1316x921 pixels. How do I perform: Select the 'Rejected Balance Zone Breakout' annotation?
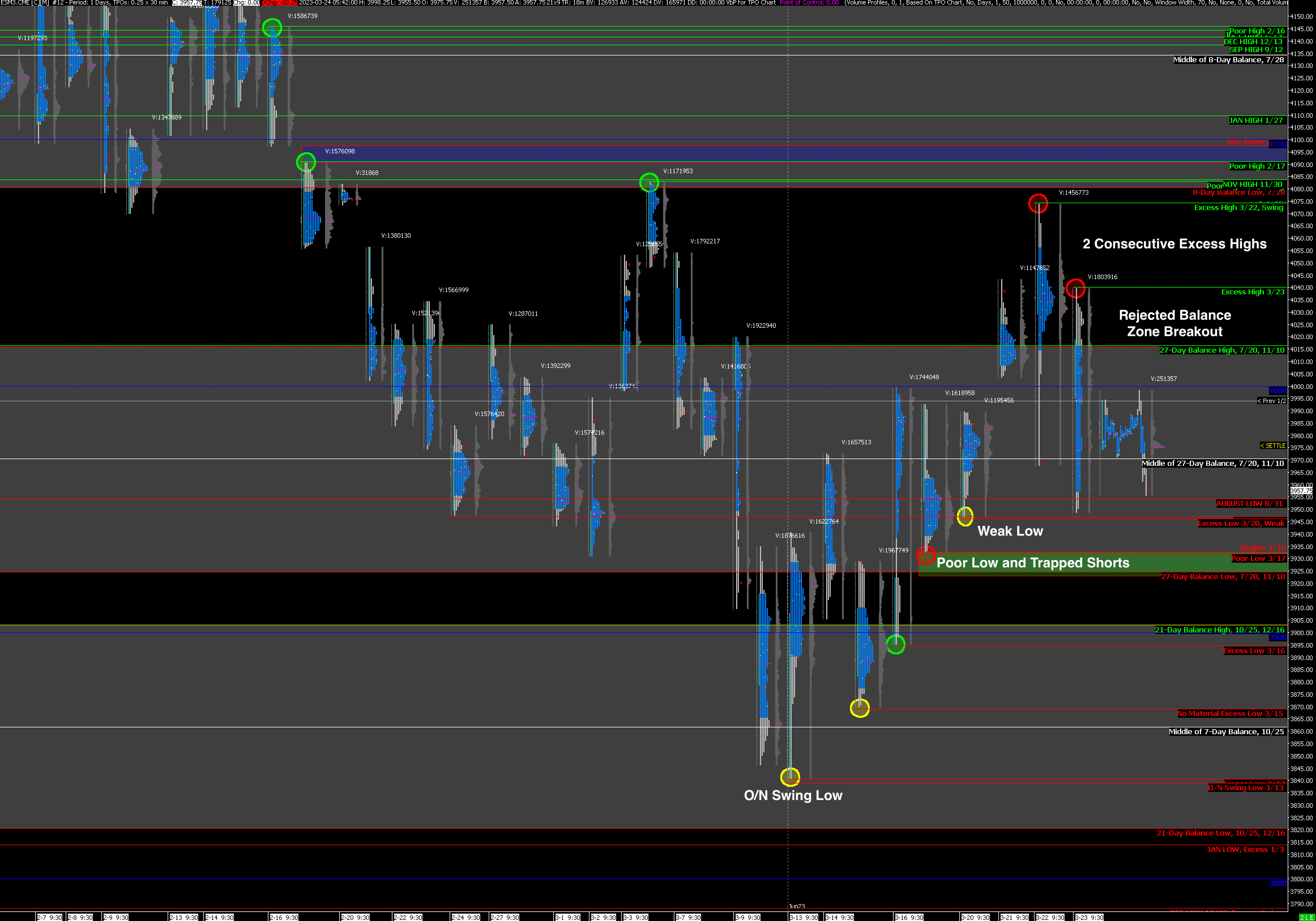(1174, 323)
